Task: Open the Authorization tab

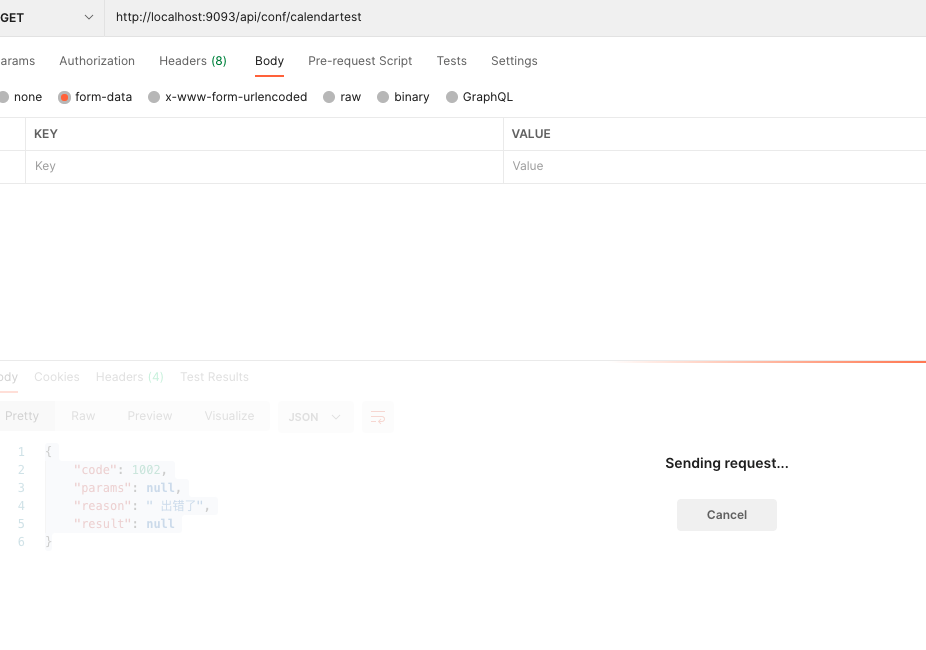Action: click(97, 61)
